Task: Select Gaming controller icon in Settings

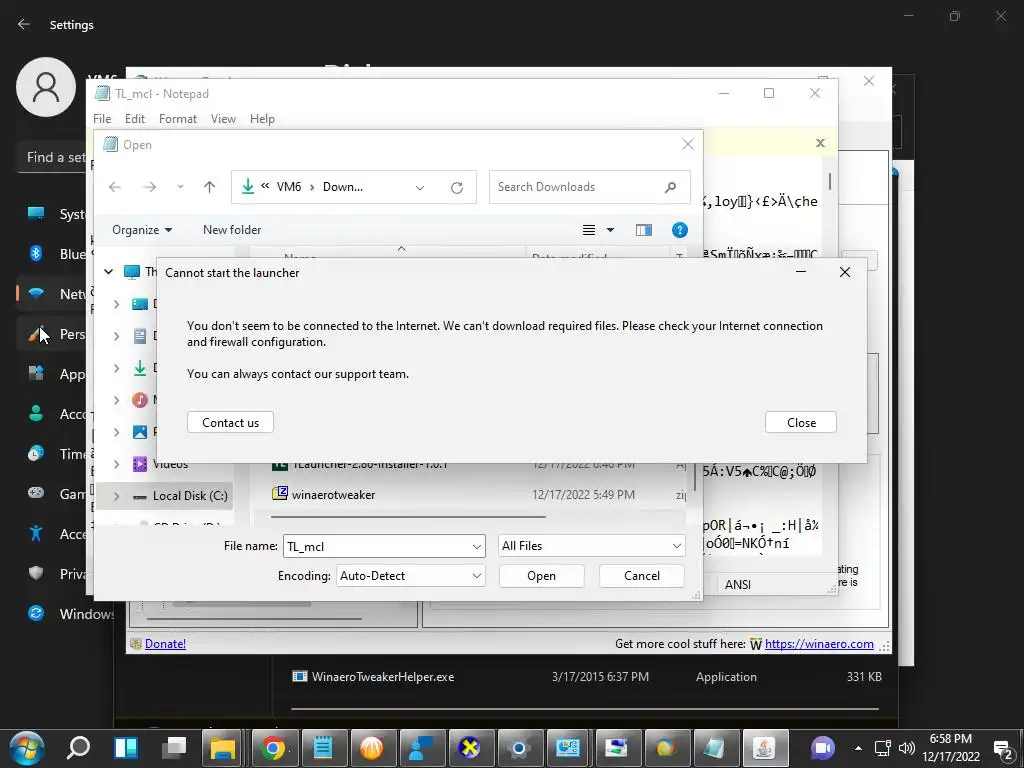Action: [x=36, y=493]
